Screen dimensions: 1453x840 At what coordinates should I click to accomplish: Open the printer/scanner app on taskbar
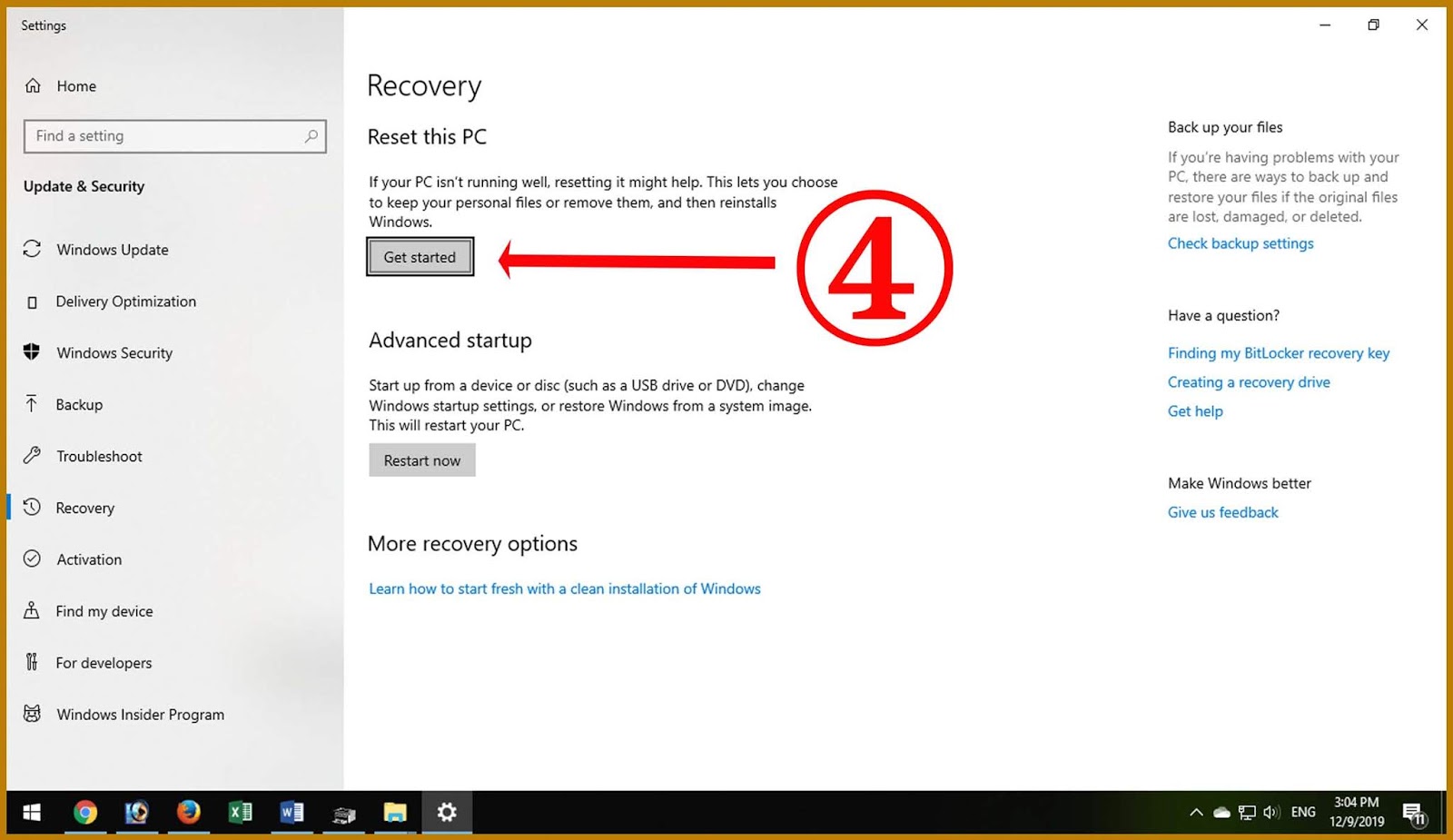(344, 813)
